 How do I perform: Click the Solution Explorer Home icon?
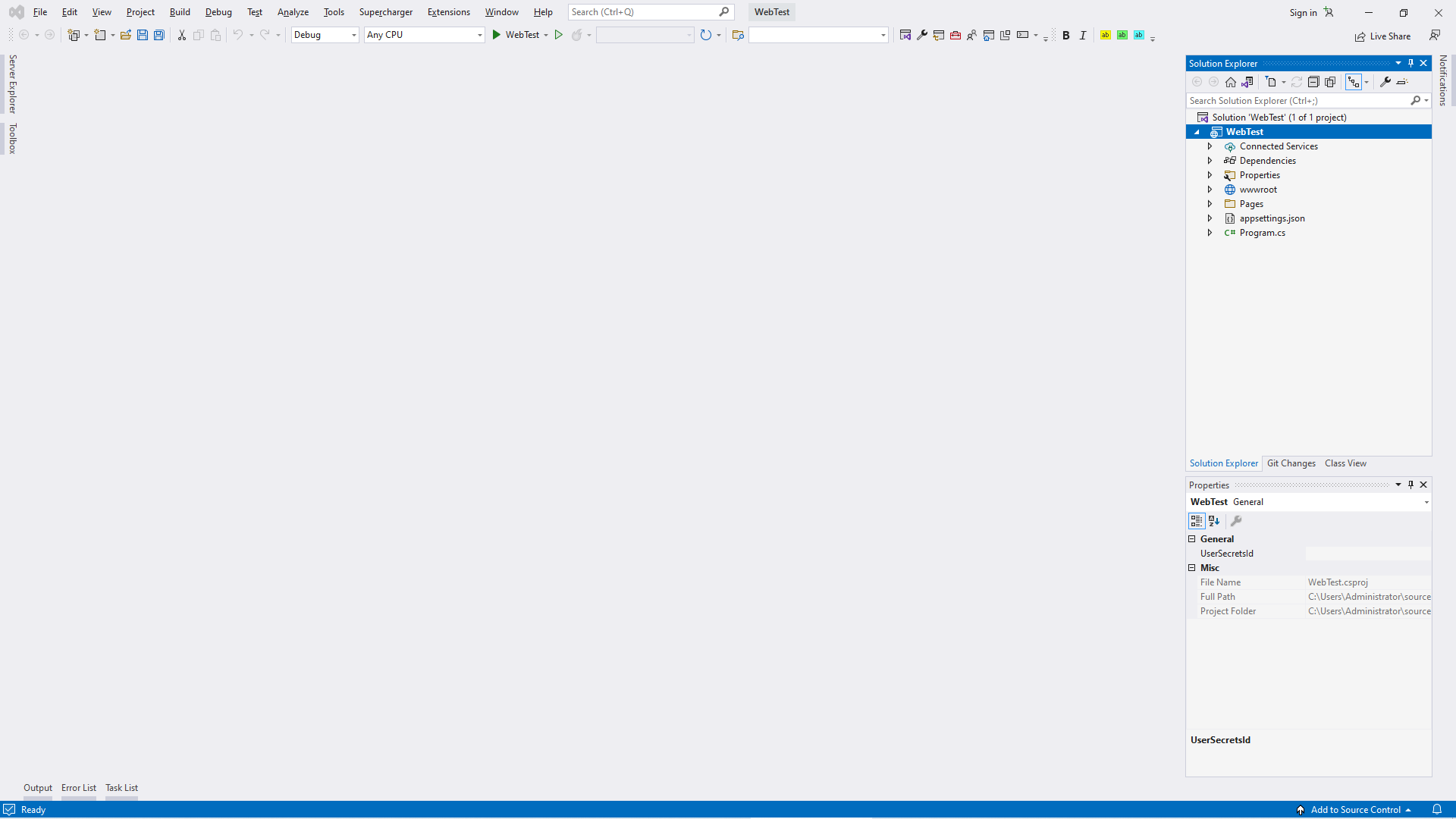tap(1231, 82)
